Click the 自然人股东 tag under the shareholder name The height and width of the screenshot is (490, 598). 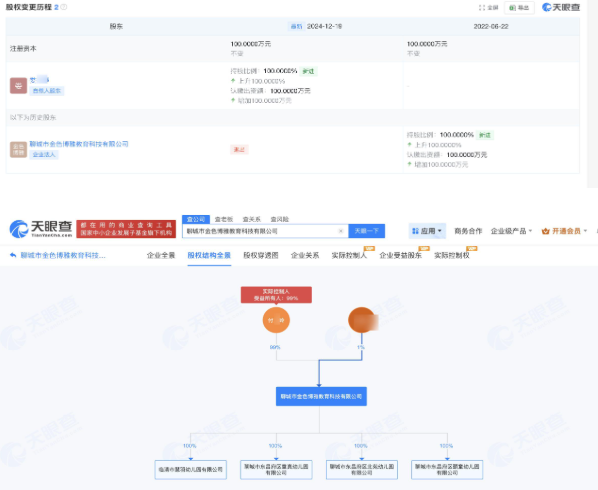[x=47, y=91]
